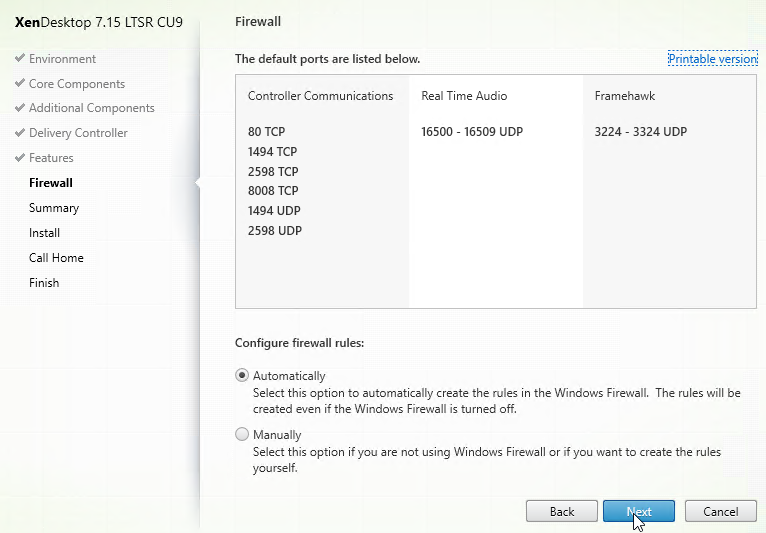
Task: Click the Manually option description text
Action: pyautogui.click(x=487, y=460)
